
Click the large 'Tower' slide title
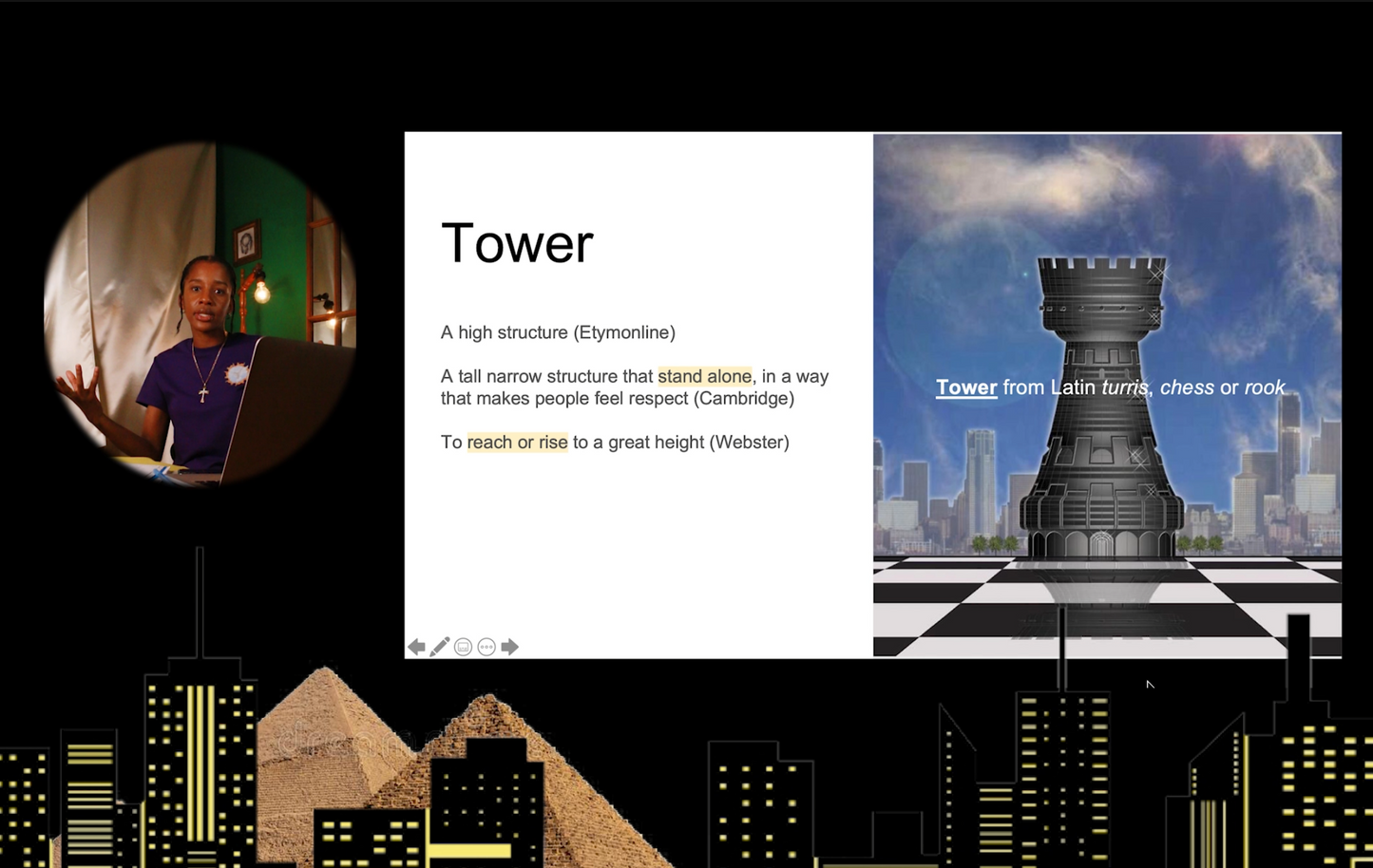(x=517, y=243)
